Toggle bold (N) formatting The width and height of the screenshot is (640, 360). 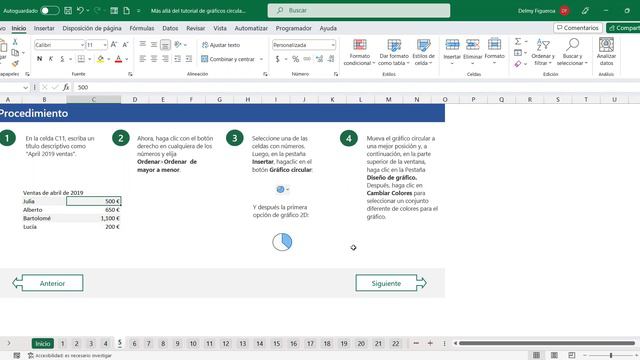[x=39, y=59]
